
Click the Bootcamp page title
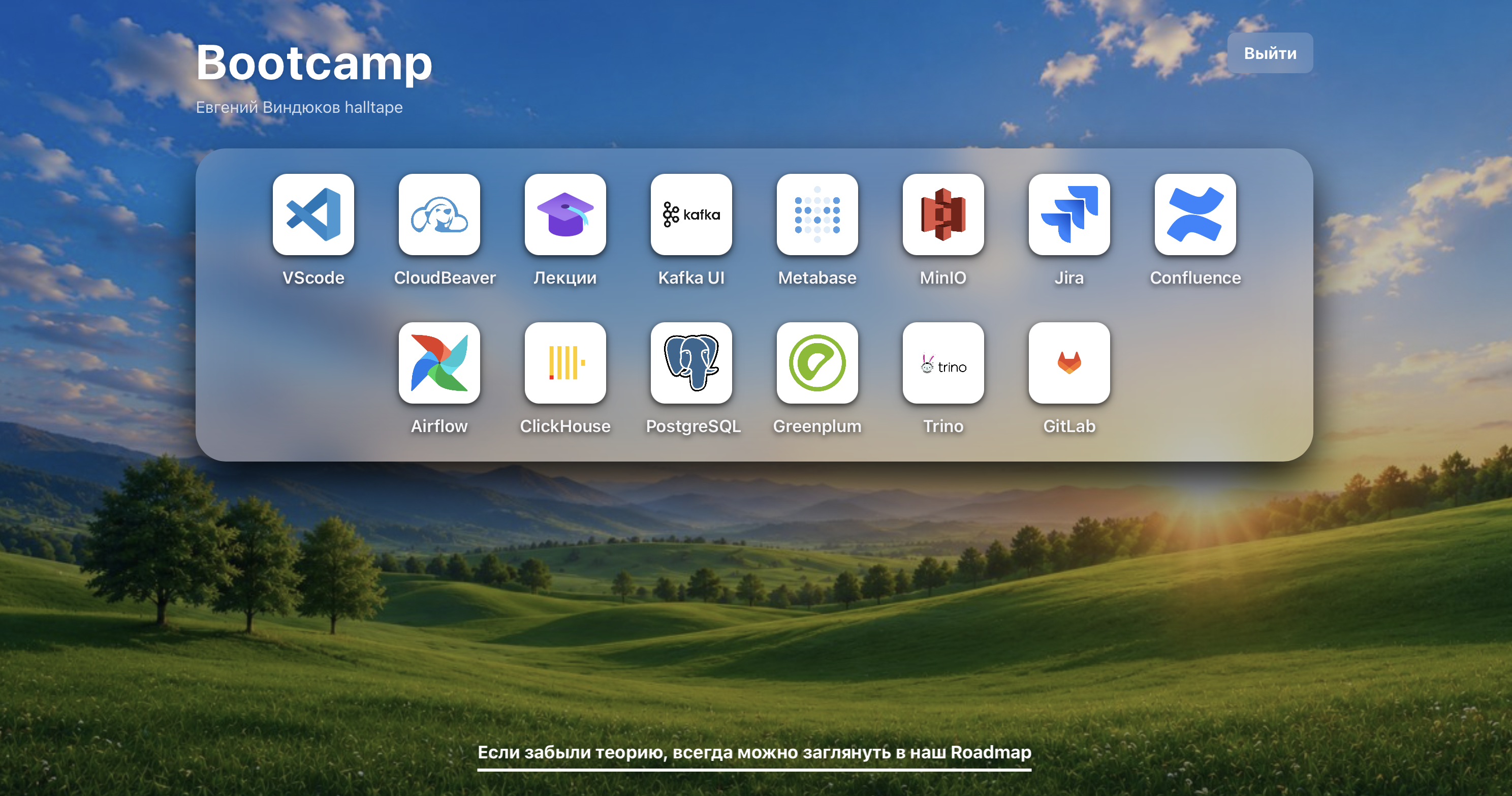click(314, 64)
